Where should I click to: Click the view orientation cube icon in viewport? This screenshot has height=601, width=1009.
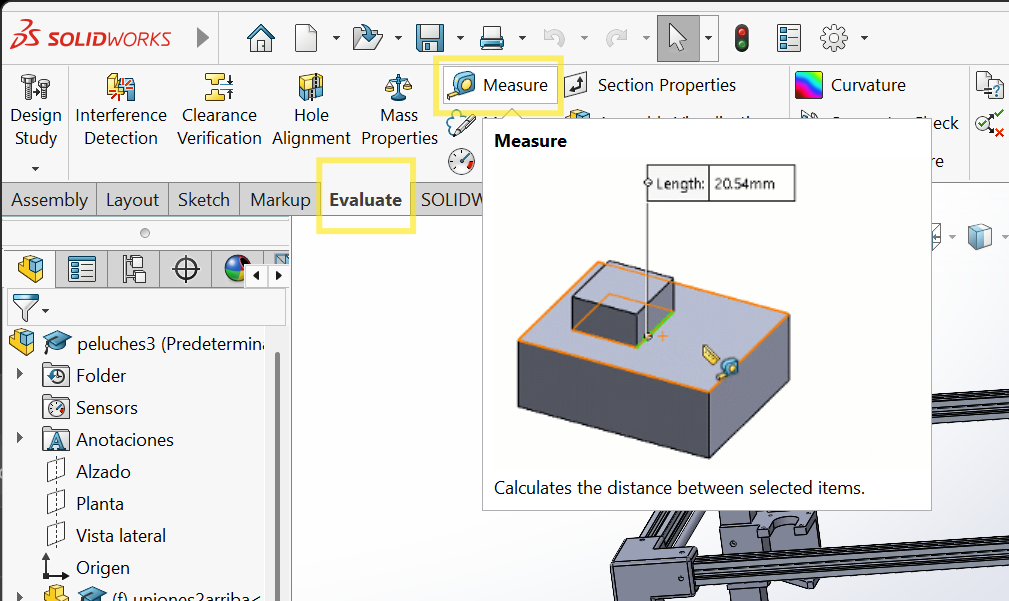(x=979, y=237)
